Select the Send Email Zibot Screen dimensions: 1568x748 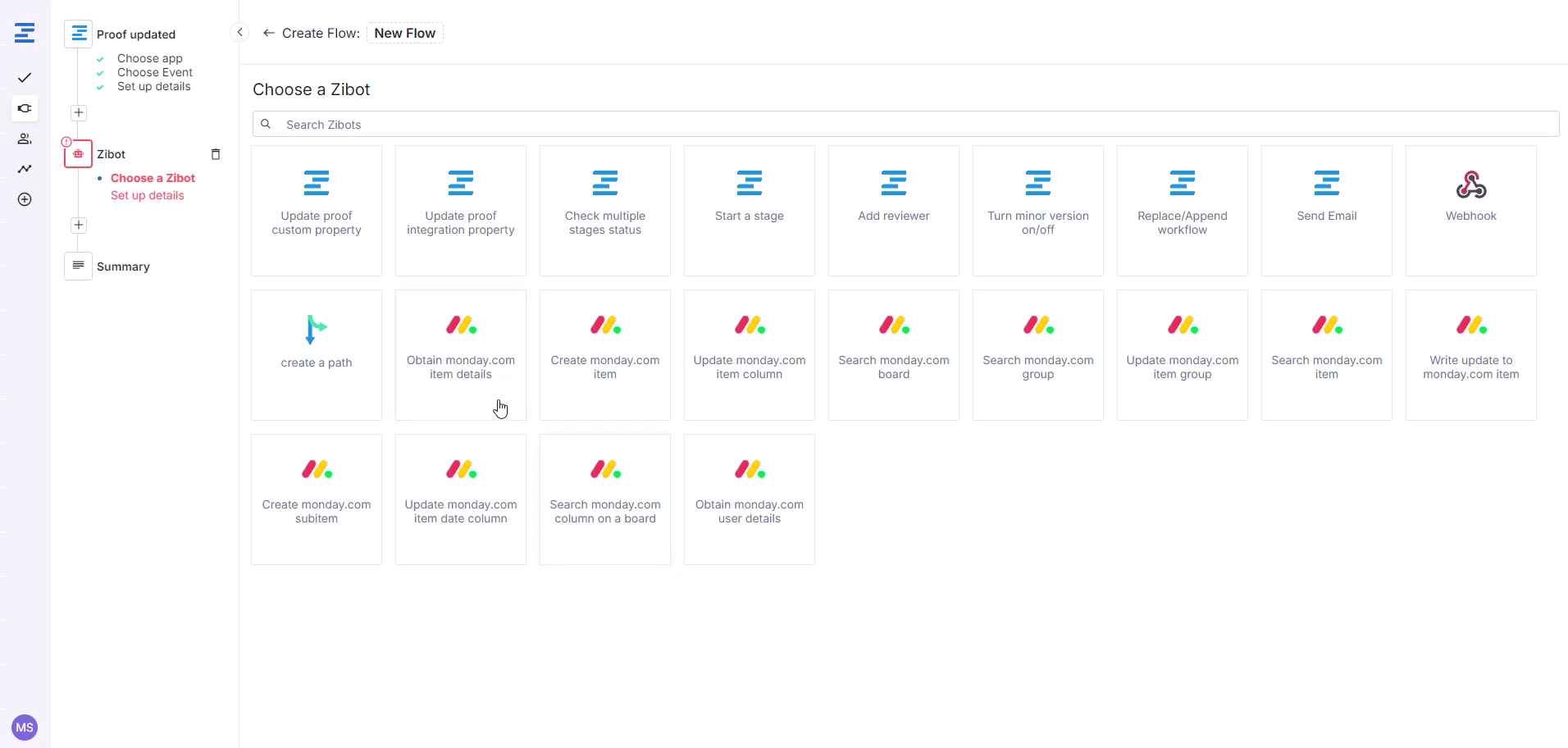click(x=1326, y=211)
